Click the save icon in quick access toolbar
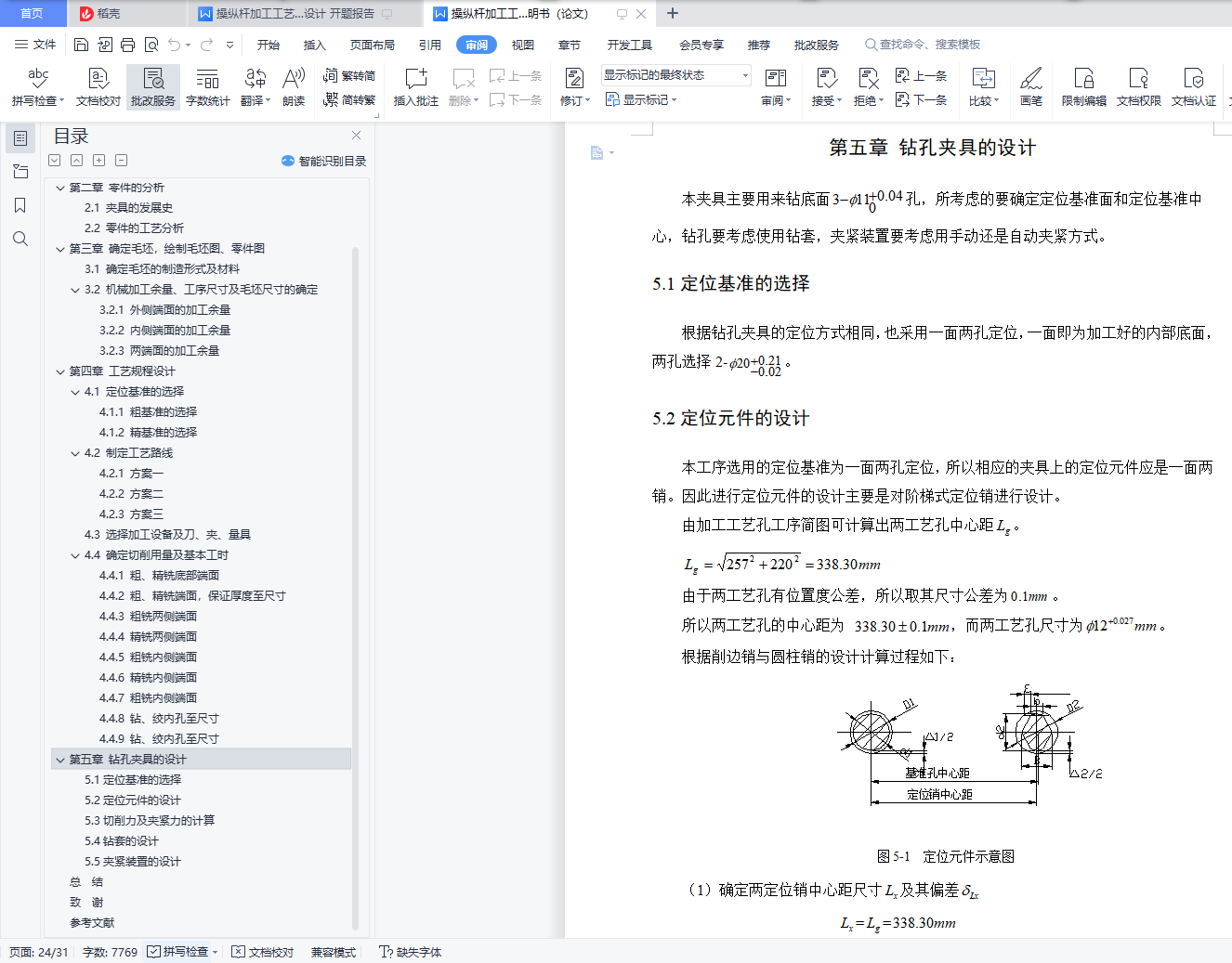The width and height of the screenshot is (1232, 963). click(x=81, y=45)
